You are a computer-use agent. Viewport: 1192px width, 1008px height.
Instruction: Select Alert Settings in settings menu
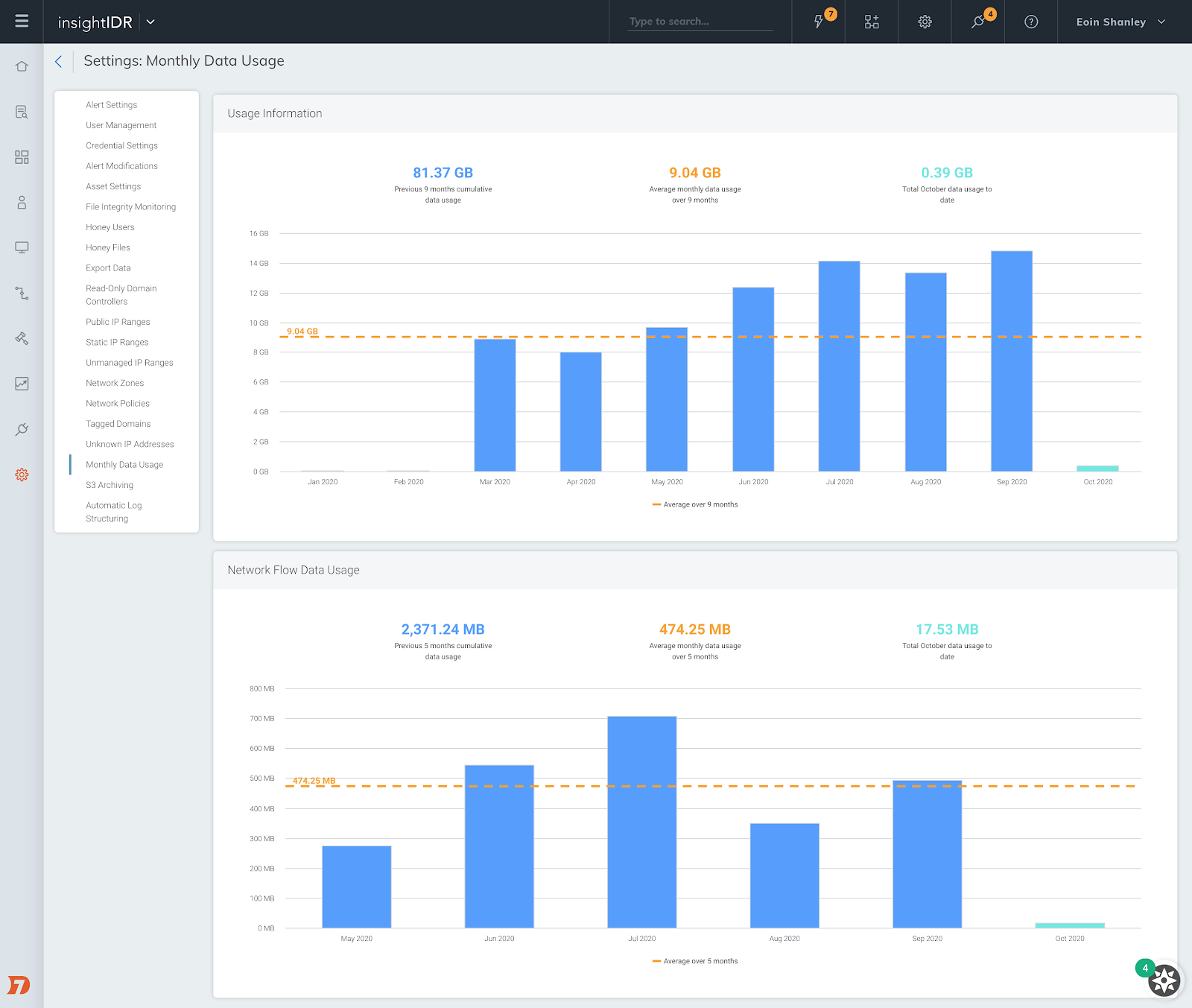click(x=111, y=105)
